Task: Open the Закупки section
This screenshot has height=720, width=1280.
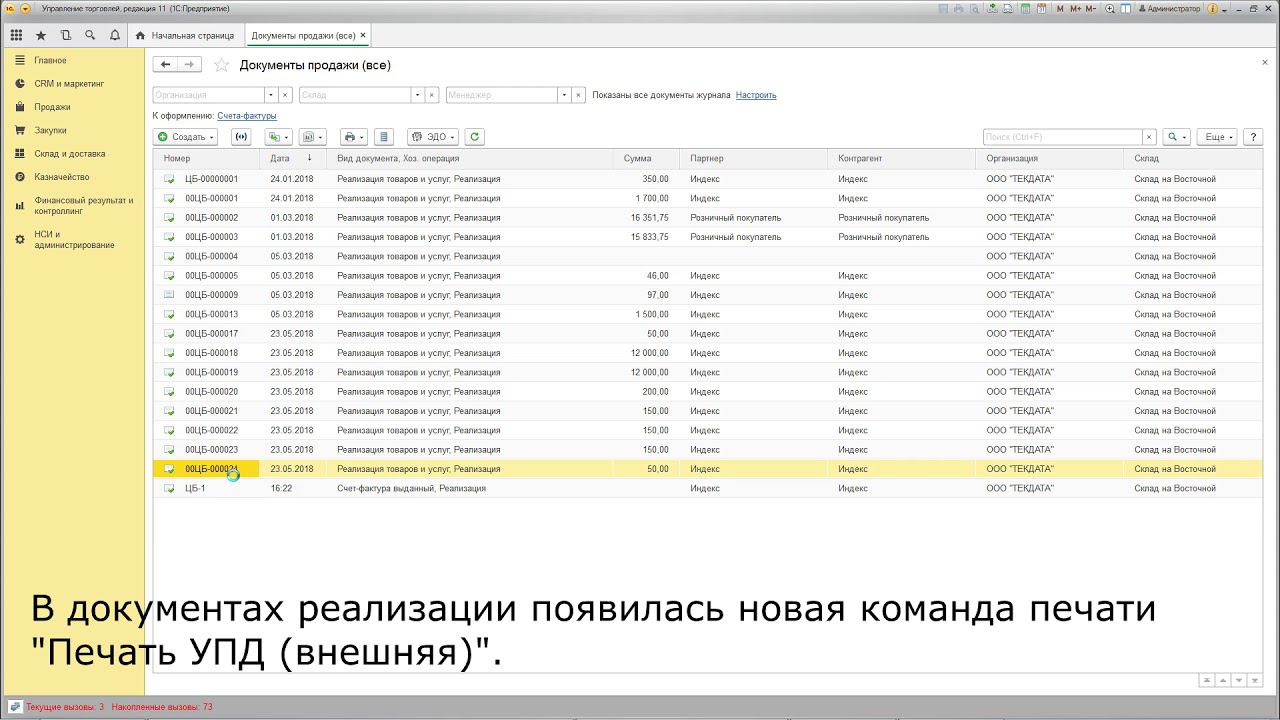Action: (50, 130)
